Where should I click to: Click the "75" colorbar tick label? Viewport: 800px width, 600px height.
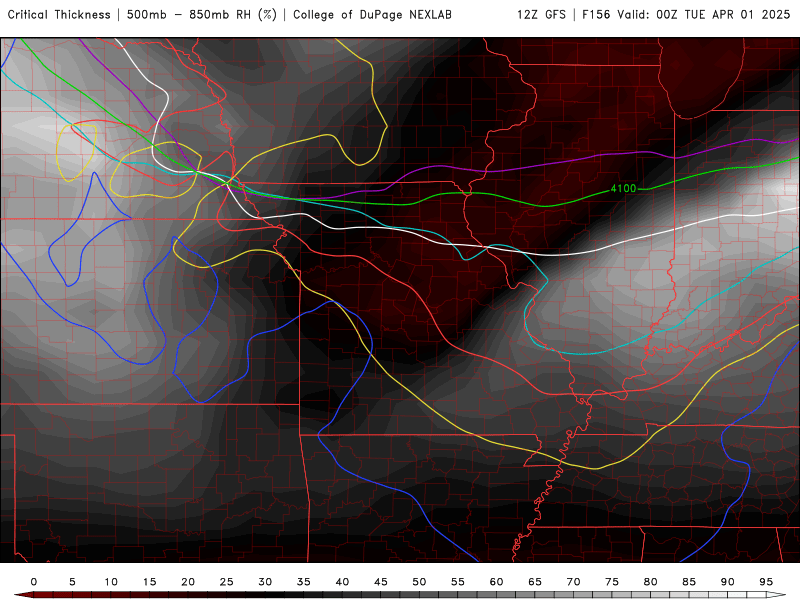click(x=612, y=582)
